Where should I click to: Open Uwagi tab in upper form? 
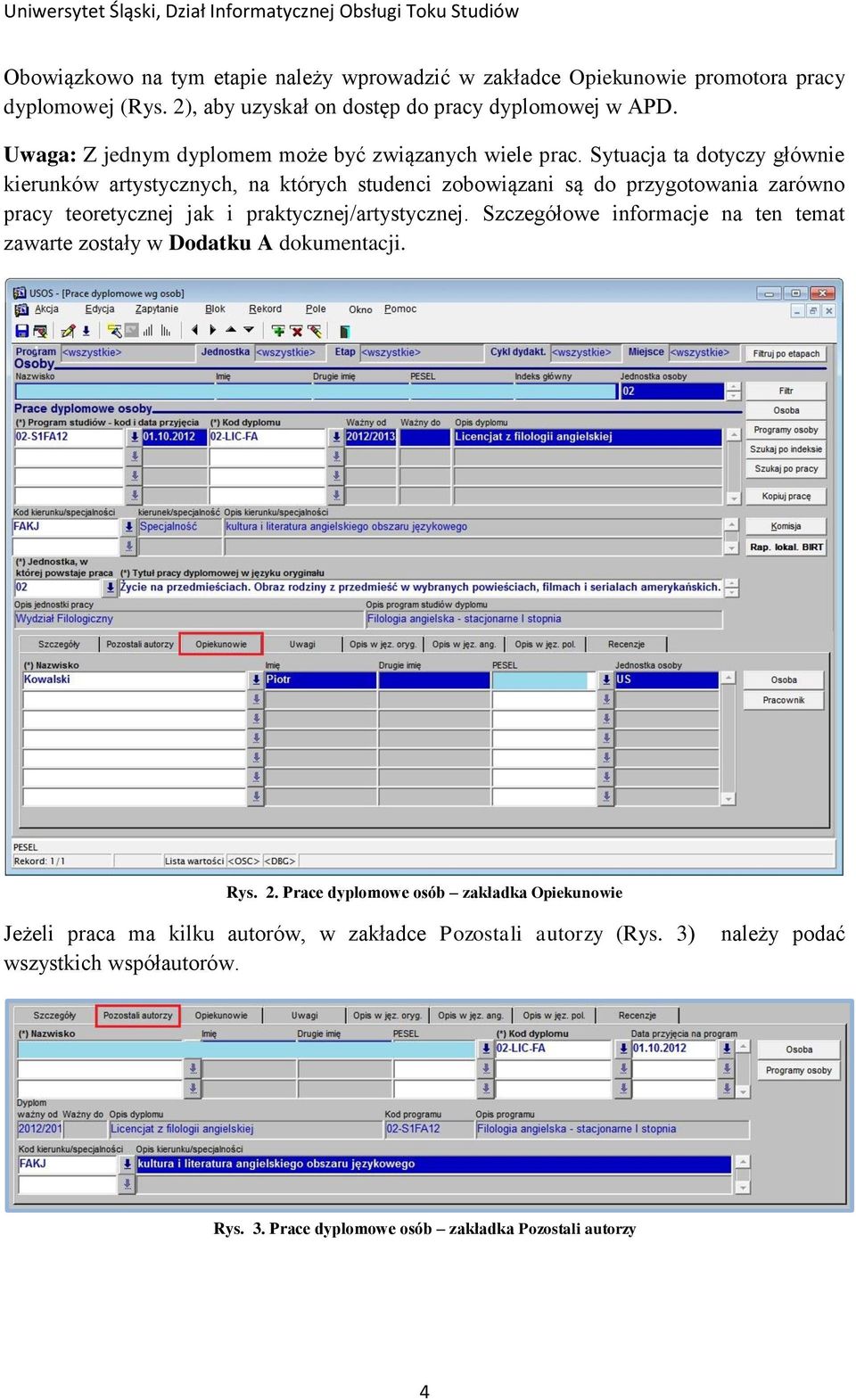302,644
